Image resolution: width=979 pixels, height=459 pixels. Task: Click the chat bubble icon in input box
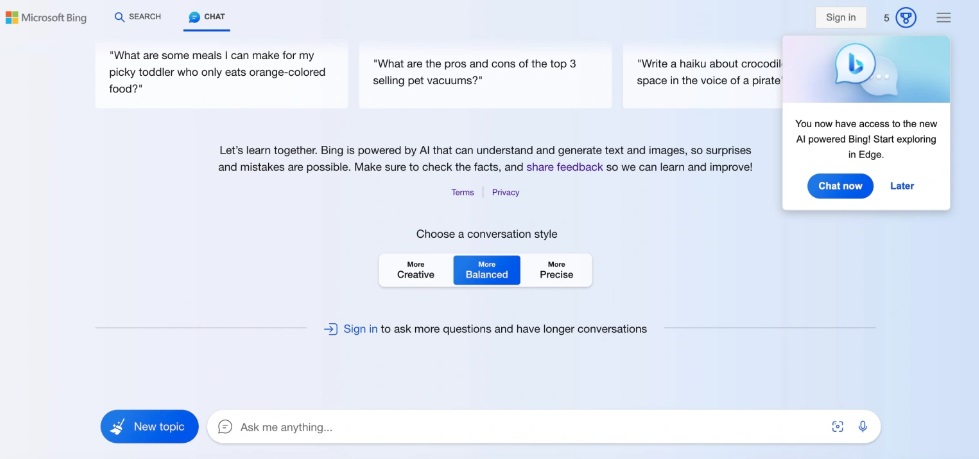[x=225, y=427]
